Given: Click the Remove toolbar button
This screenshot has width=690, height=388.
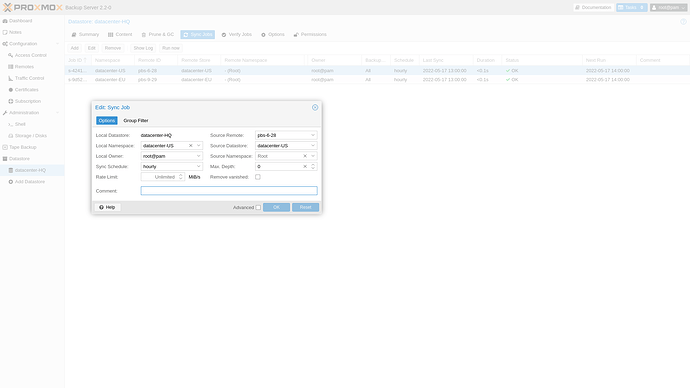Looking at the screenshot, I should point(113,48).
